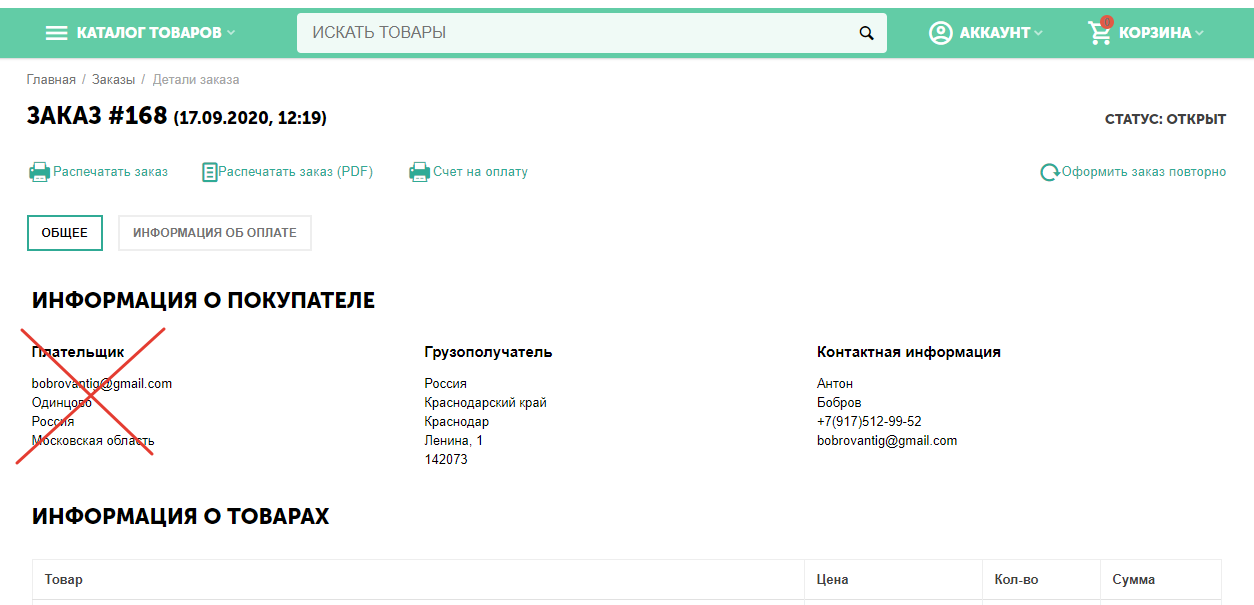Click the Детали заказа breadcrumb text
1254x605 pixels.
pyautogui.click(x=196, y=79)
